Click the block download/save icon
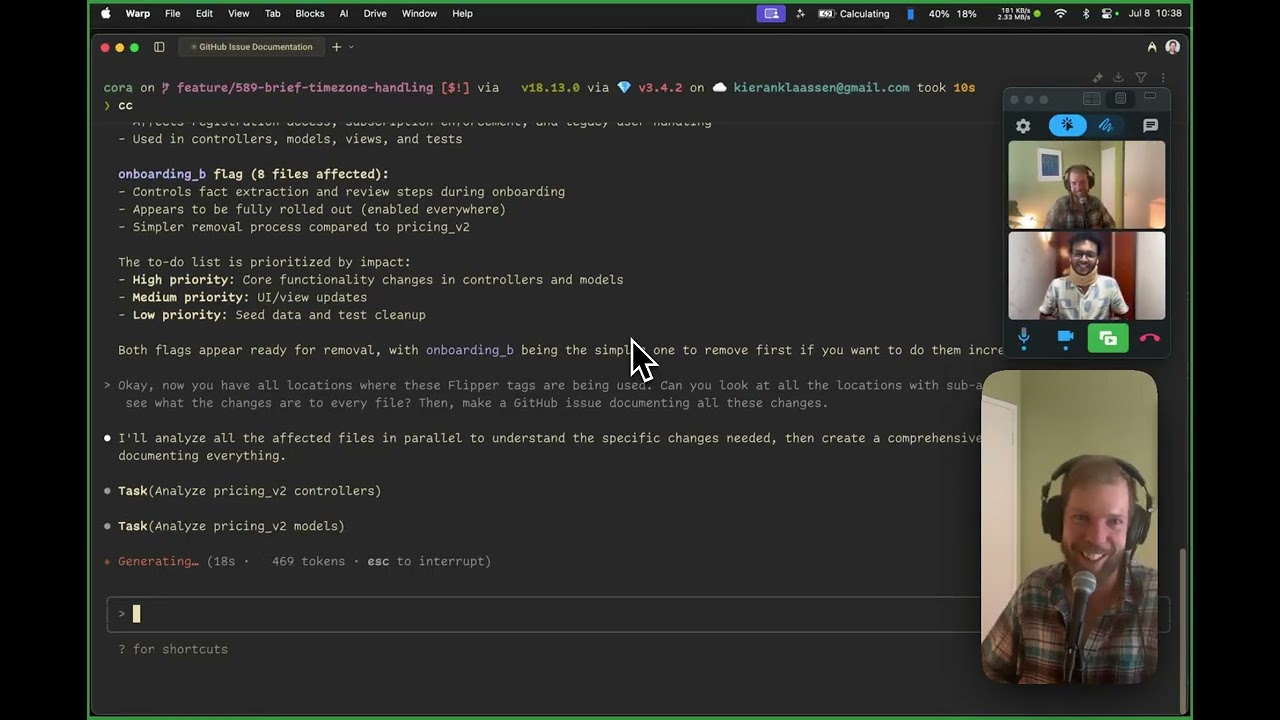 click(x=1119, y=78)
